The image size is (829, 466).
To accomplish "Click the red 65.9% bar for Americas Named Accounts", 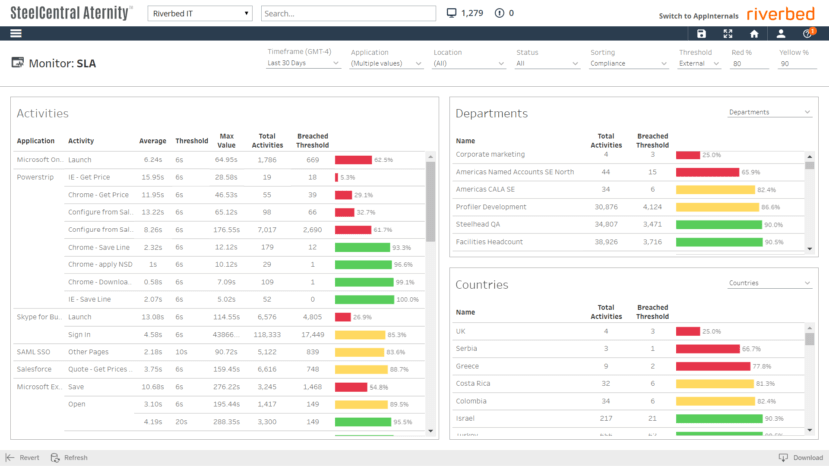I will tap(707, 172).
